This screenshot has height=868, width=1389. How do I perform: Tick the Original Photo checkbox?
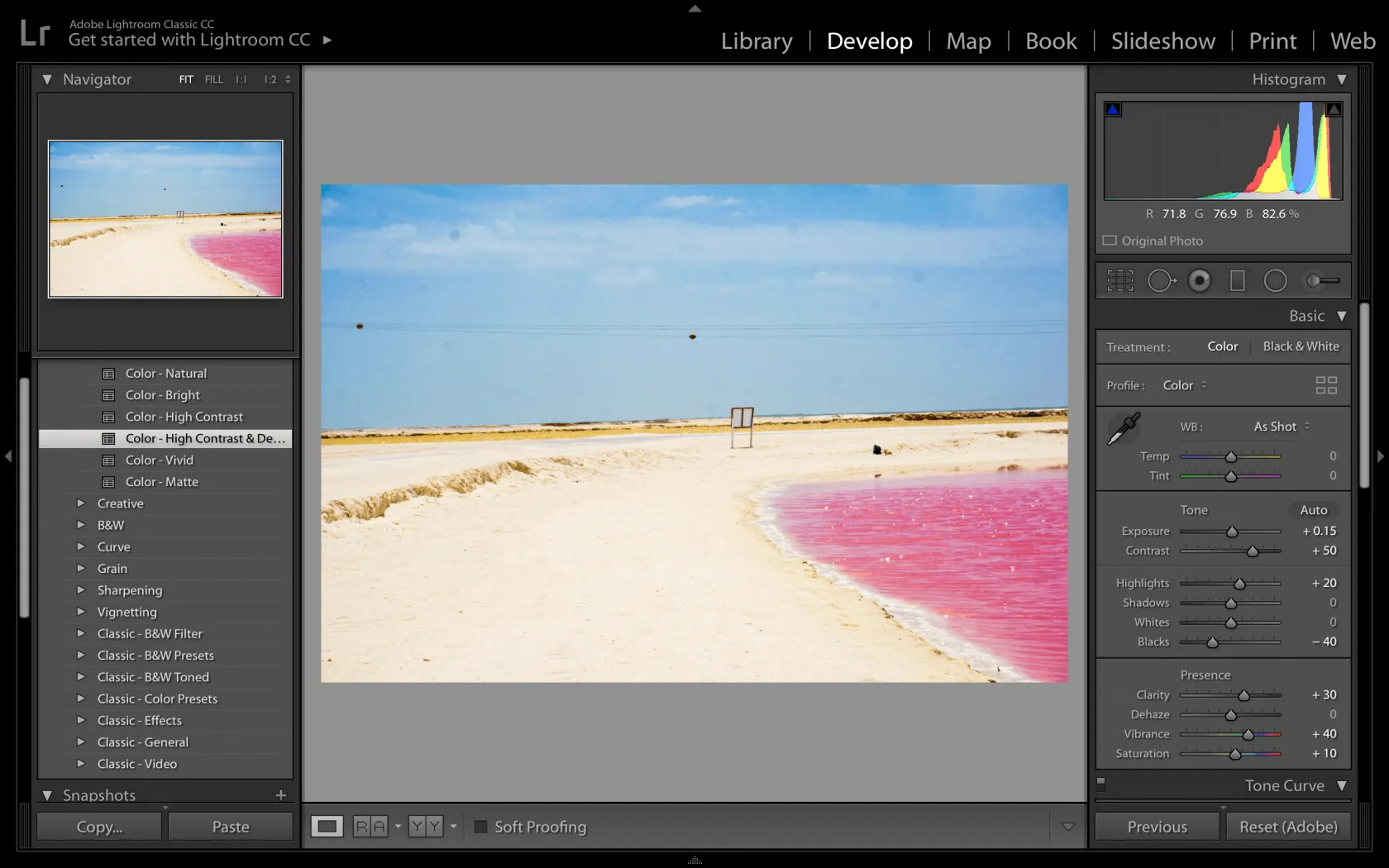pos(1110,241)
